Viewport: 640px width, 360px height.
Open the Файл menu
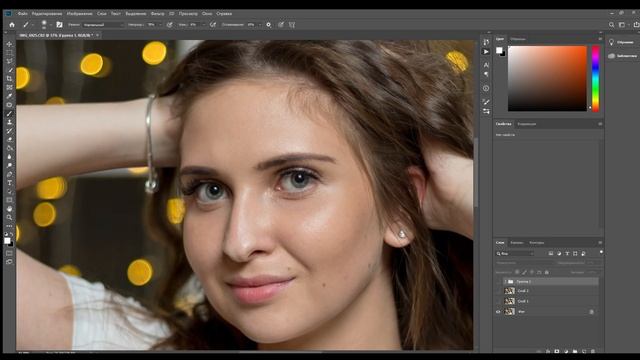point(22,13)
